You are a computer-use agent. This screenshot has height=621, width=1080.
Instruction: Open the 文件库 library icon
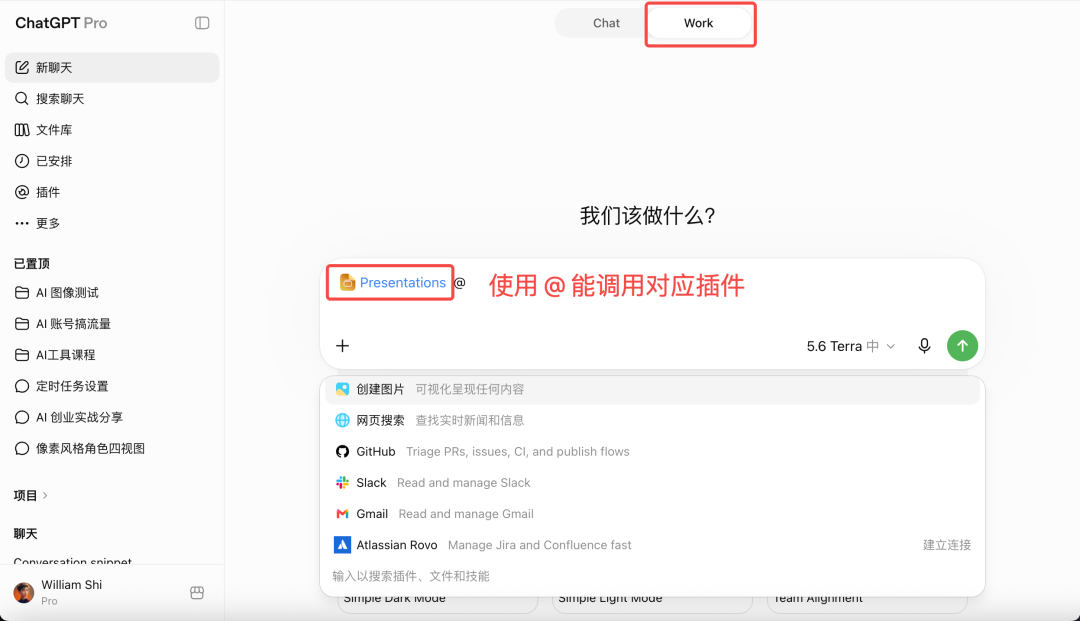(x=22, y=129)
